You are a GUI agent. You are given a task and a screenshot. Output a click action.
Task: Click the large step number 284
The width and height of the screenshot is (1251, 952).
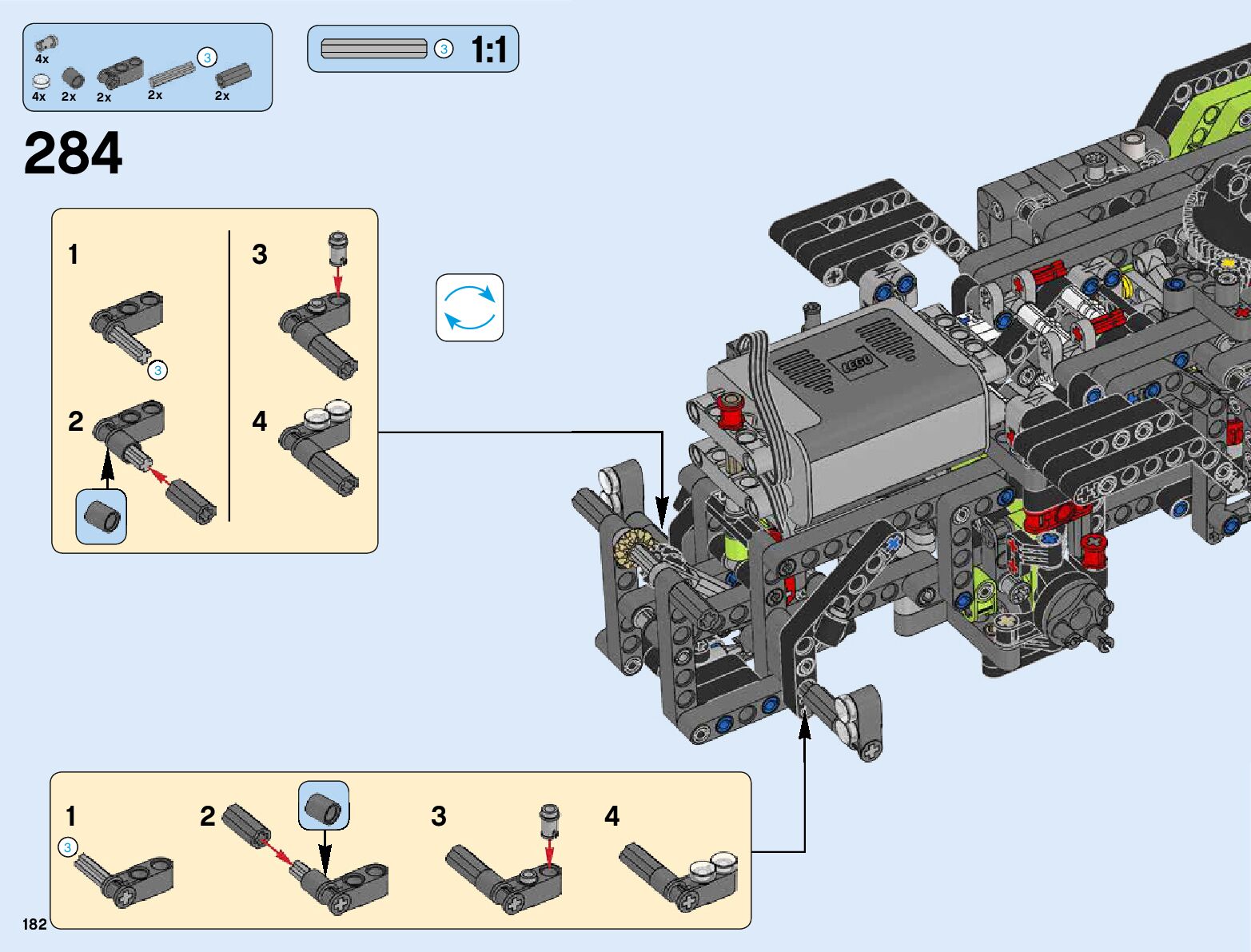tap(74, 153)
